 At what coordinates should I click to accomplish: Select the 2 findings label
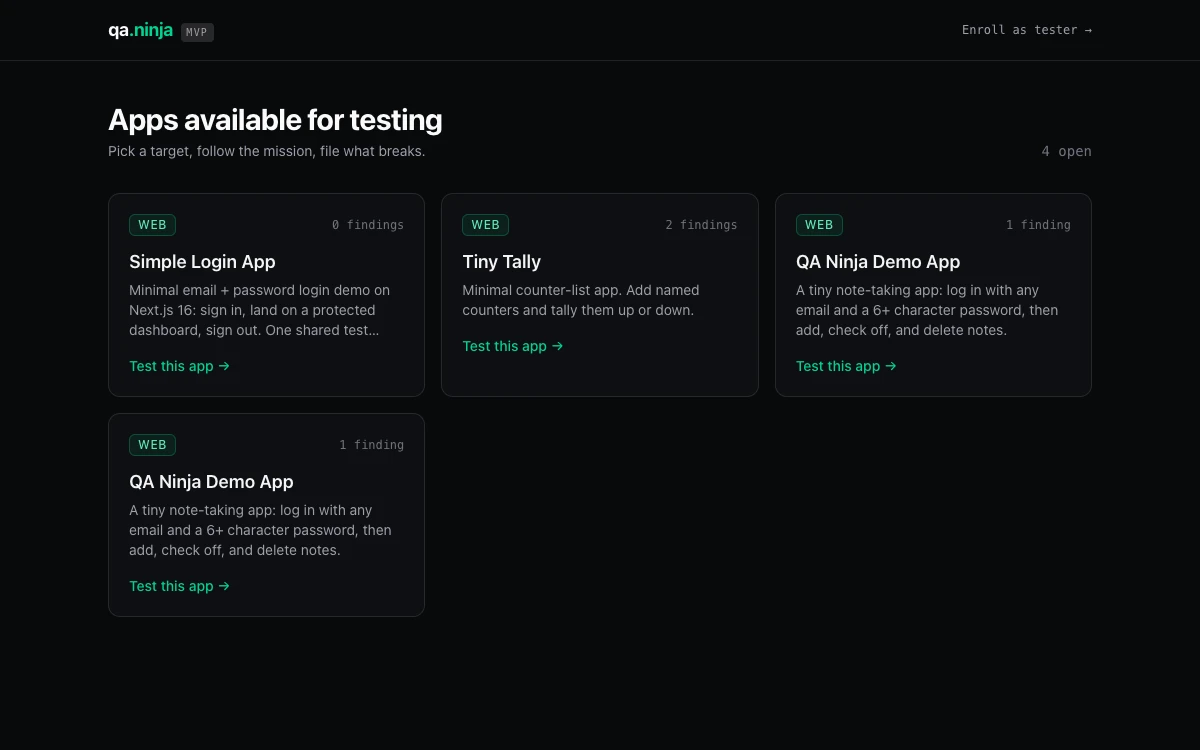pos(701,225)
